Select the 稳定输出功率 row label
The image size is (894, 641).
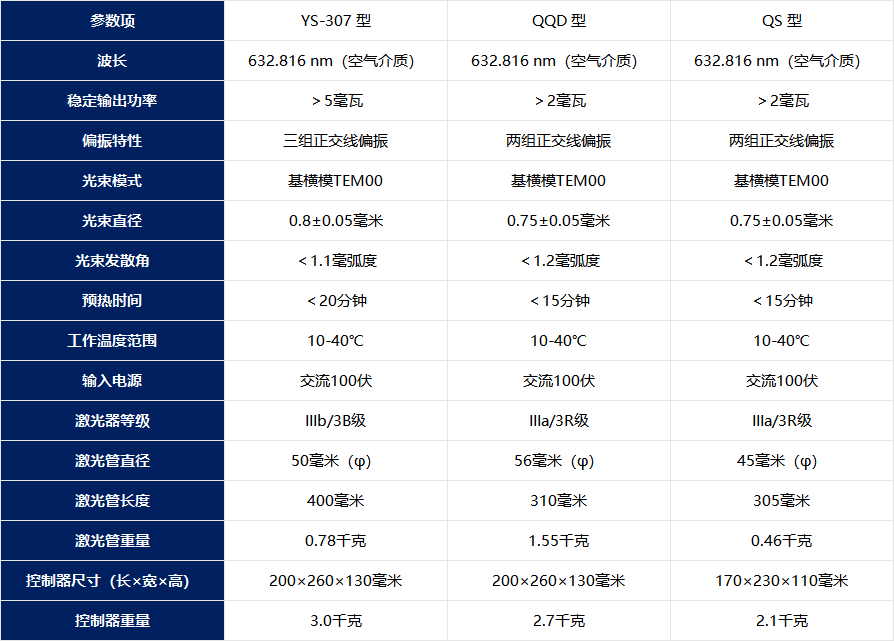112,101
